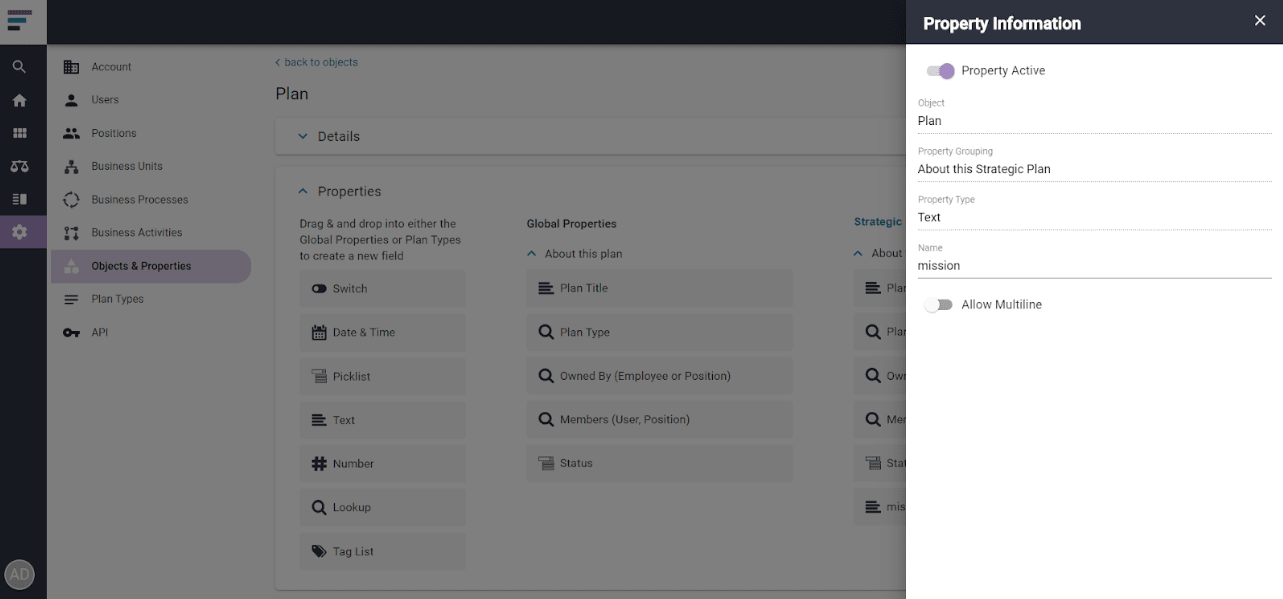Click the Business Units hierarchy icon
Screen dimensions: 1283x599
(71, 166)
